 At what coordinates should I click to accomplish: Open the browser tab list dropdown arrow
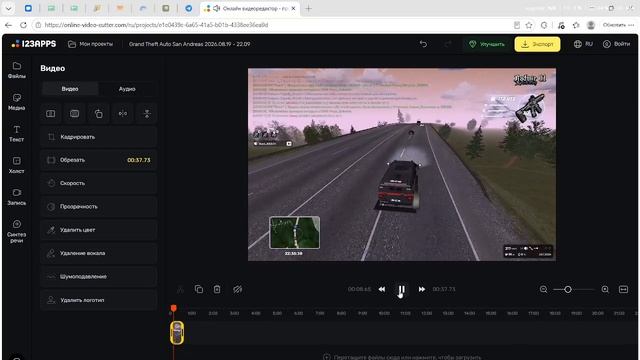click(8, 8)
